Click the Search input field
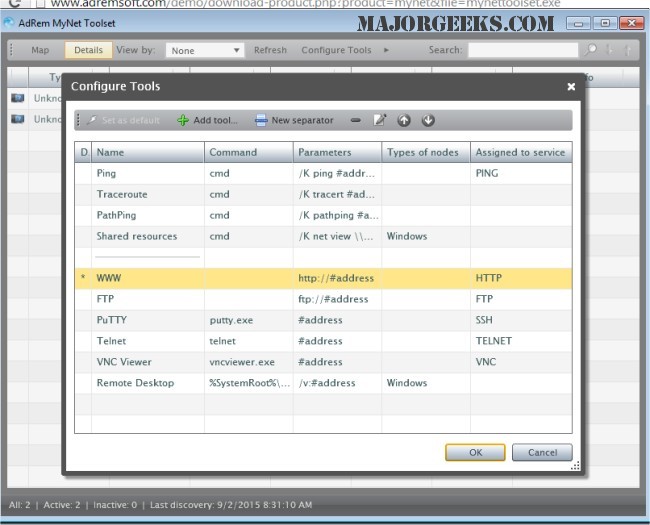Image resolution: width=650 pixels, height=525 pixels. 523,50
